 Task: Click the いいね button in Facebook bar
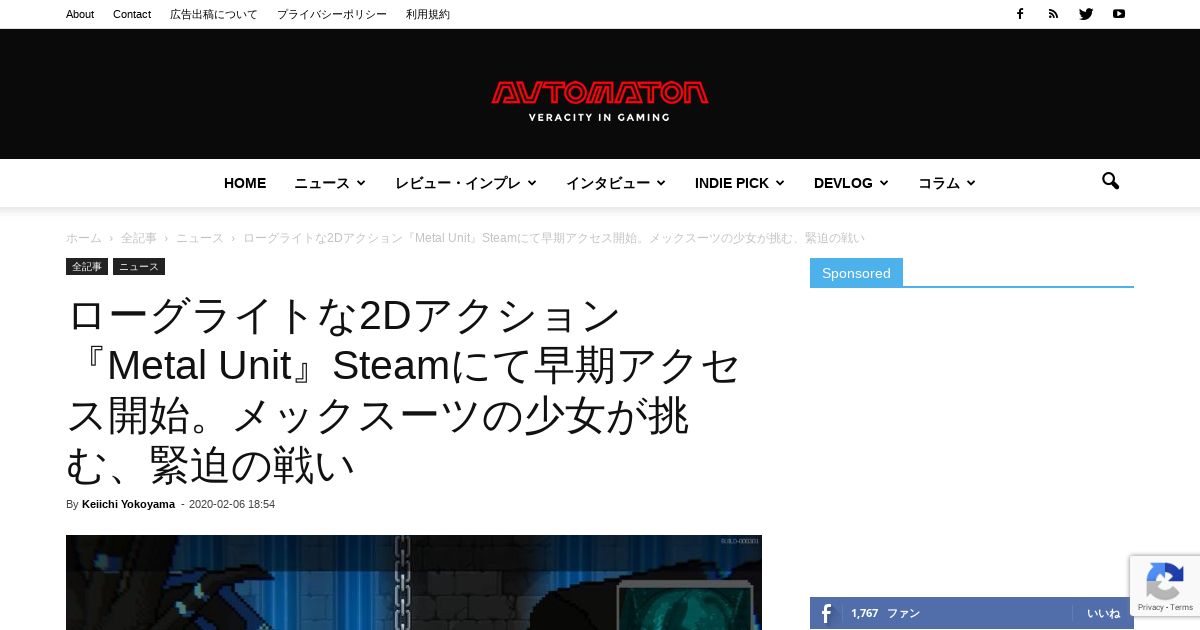(1104, 613)
